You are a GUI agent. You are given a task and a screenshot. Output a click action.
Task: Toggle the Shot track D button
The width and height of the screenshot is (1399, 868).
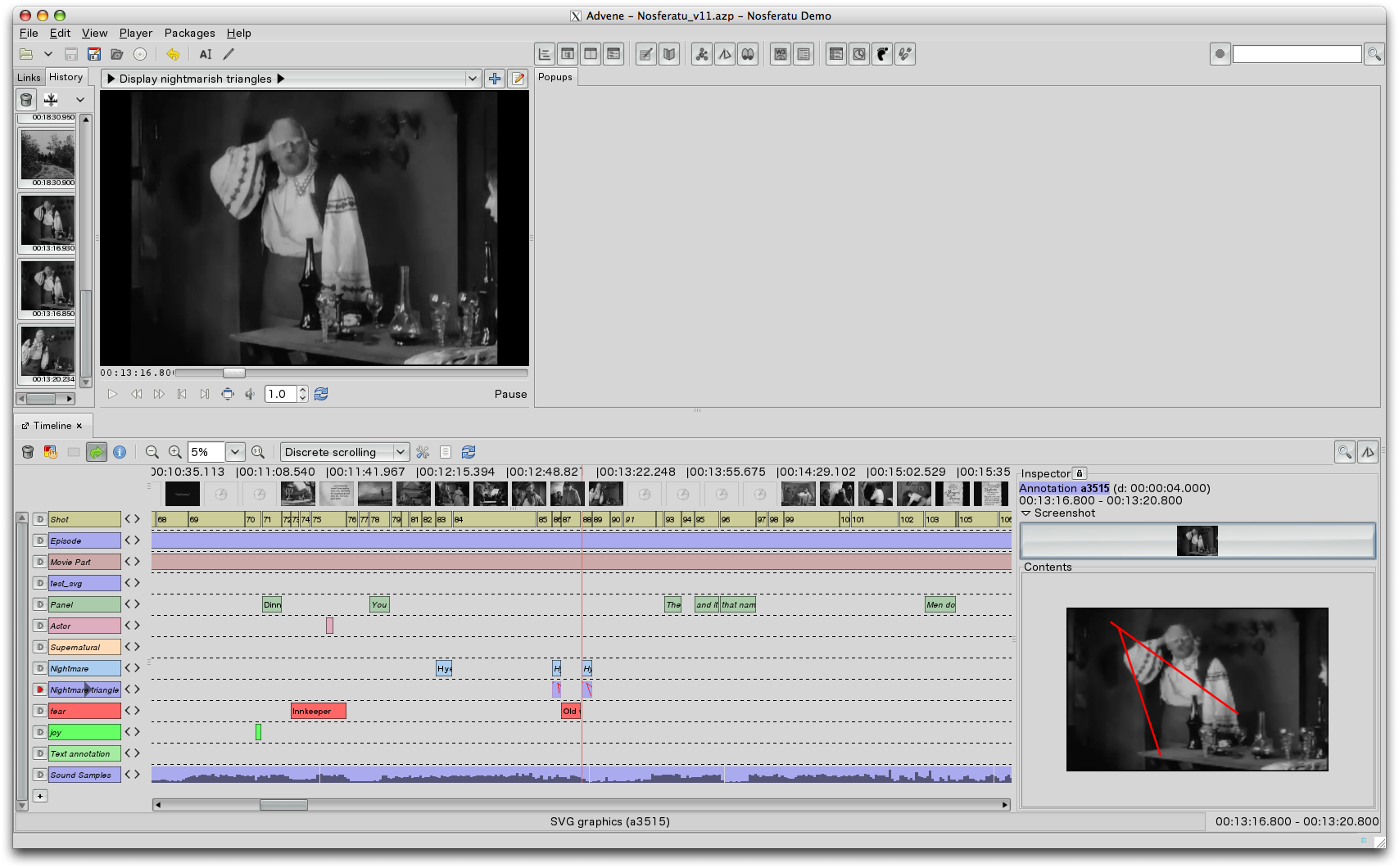pyautogui.click(x=39, y=519)
